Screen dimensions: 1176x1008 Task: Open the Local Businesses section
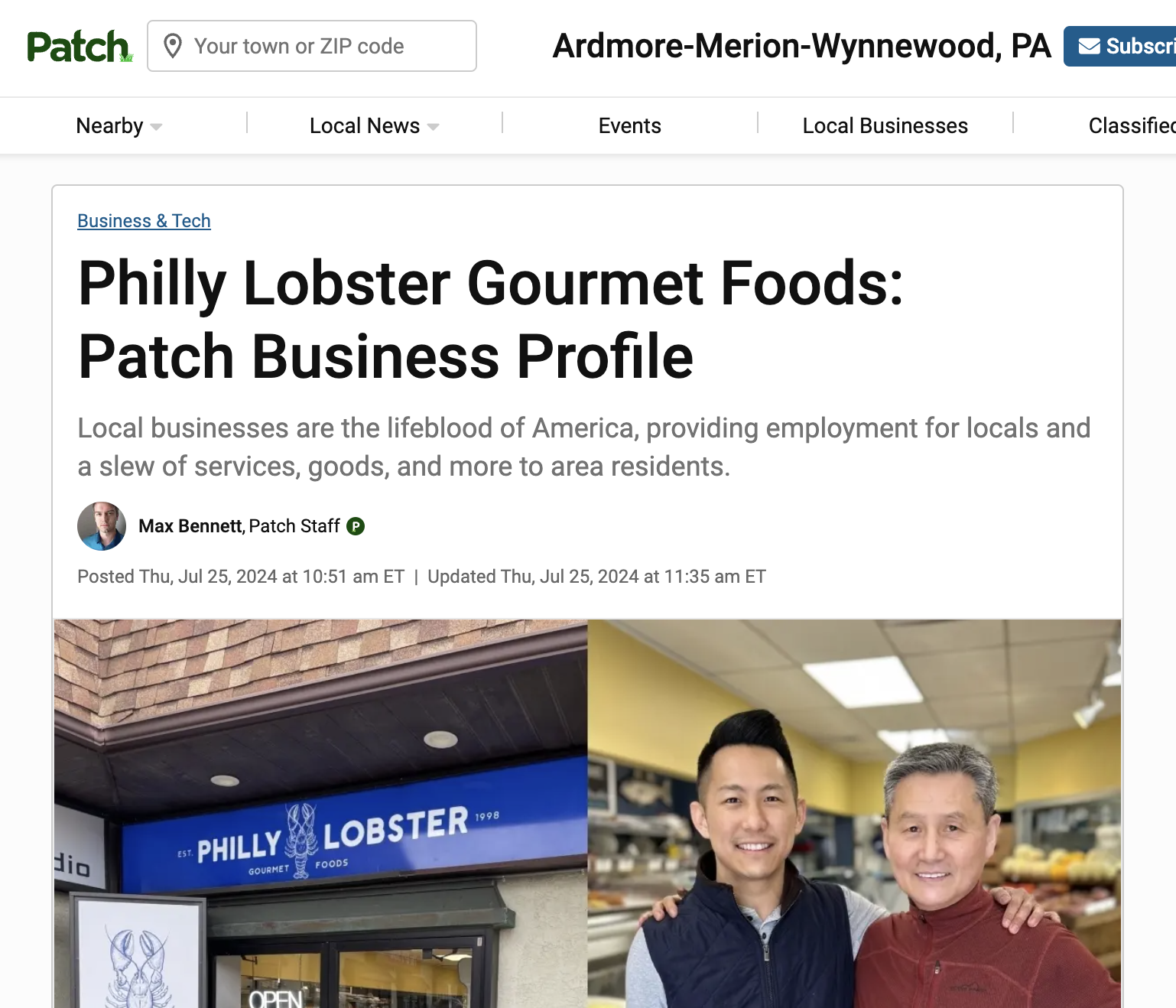885,125
